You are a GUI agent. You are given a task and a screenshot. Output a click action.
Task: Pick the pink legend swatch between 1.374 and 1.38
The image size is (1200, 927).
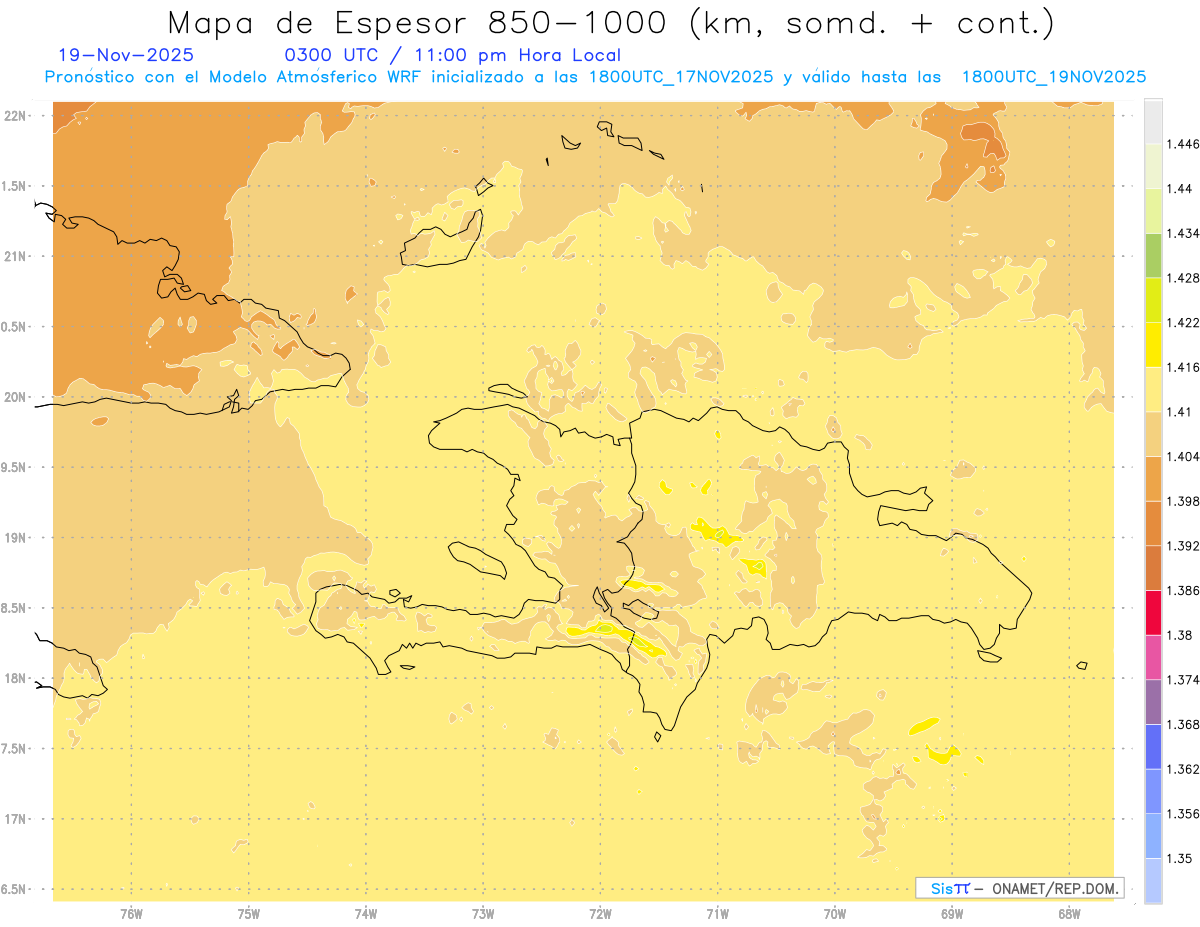tap(1153, 657)
